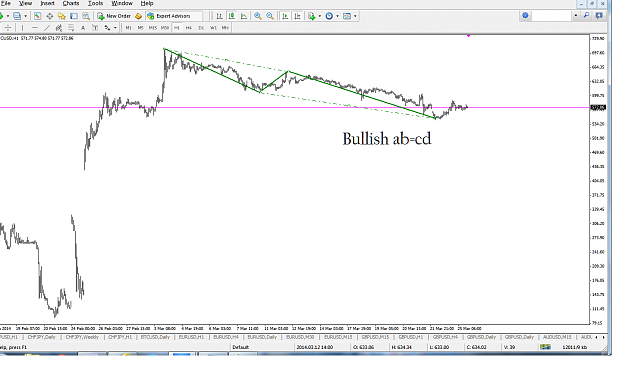Open the MetaEditor yellow book icon
This screenshot has width=625, height=371.
point(138,16)
